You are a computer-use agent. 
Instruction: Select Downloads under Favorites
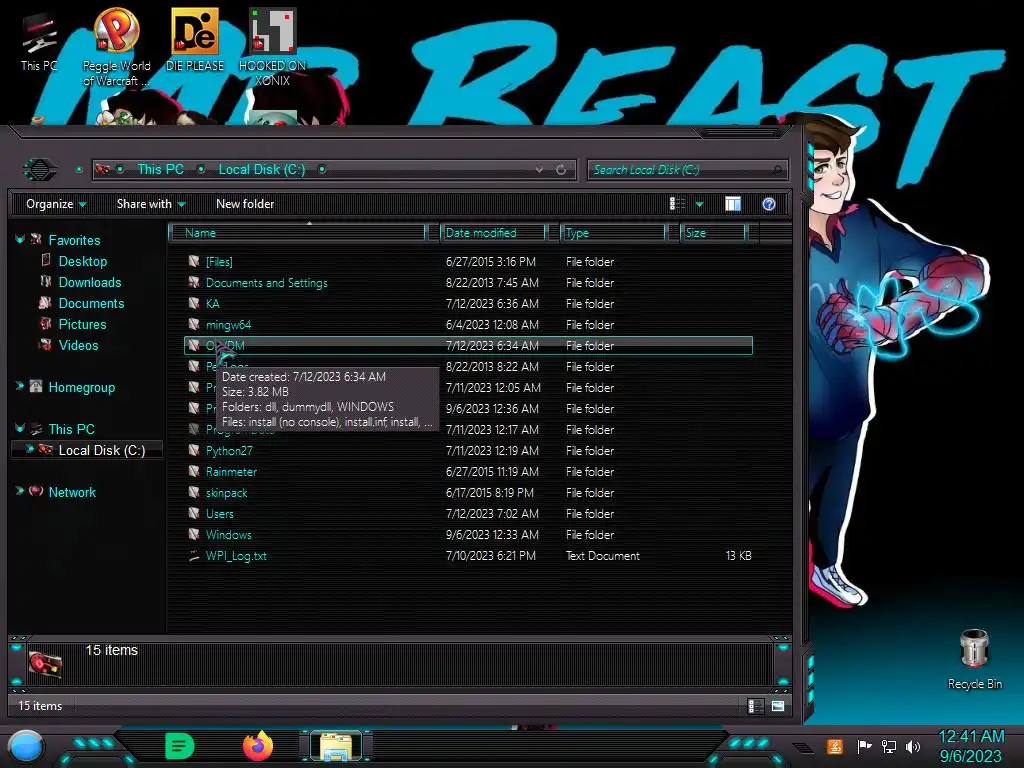(x=89, y=282)
